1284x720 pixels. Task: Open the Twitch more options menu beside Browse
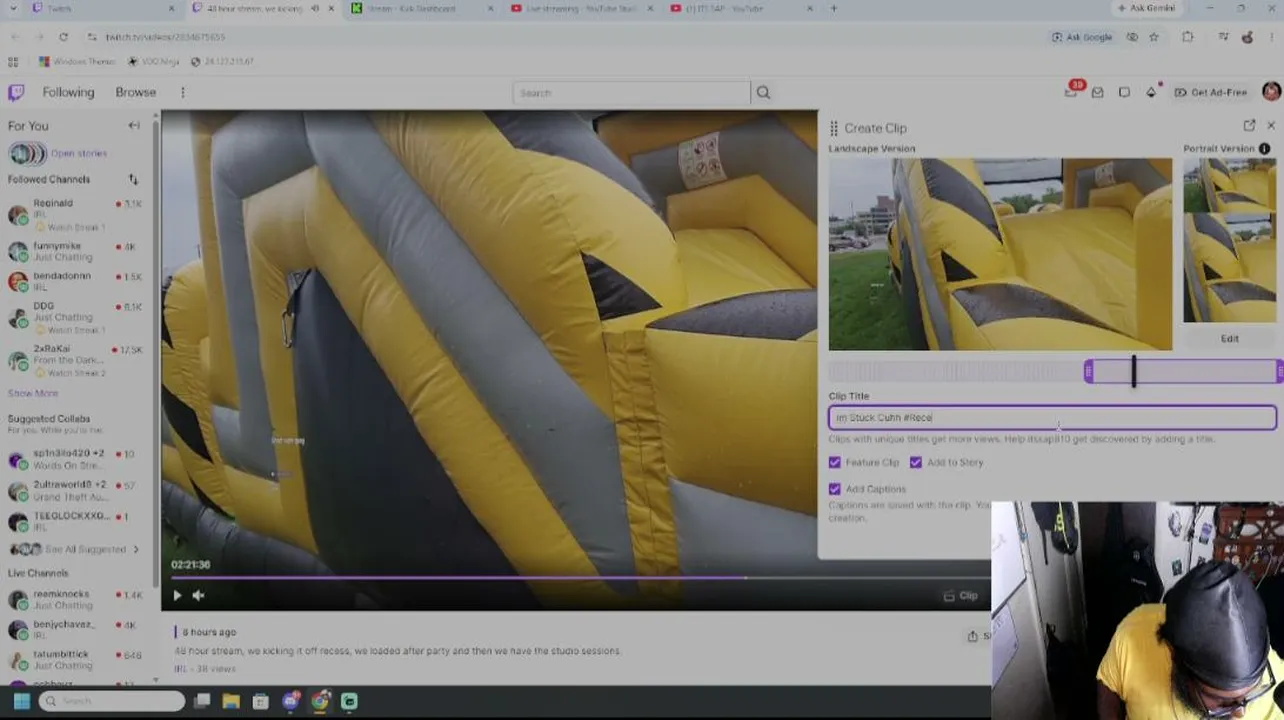pos(182,92)
